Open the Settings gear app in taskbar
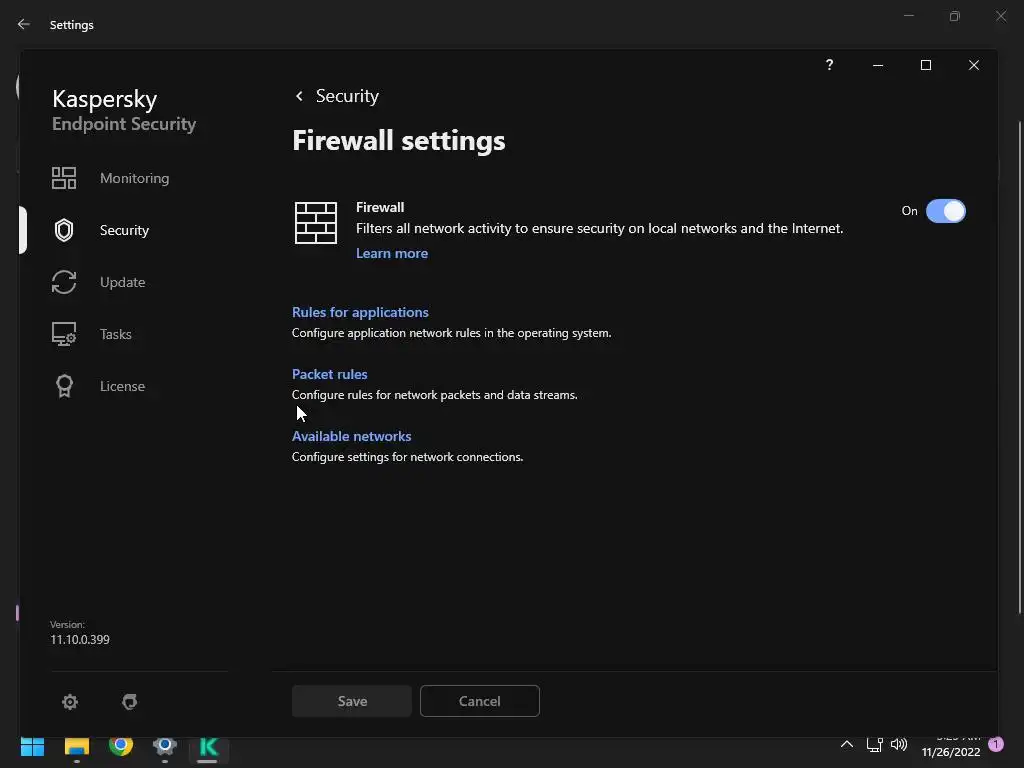 (x=165, y=745)
